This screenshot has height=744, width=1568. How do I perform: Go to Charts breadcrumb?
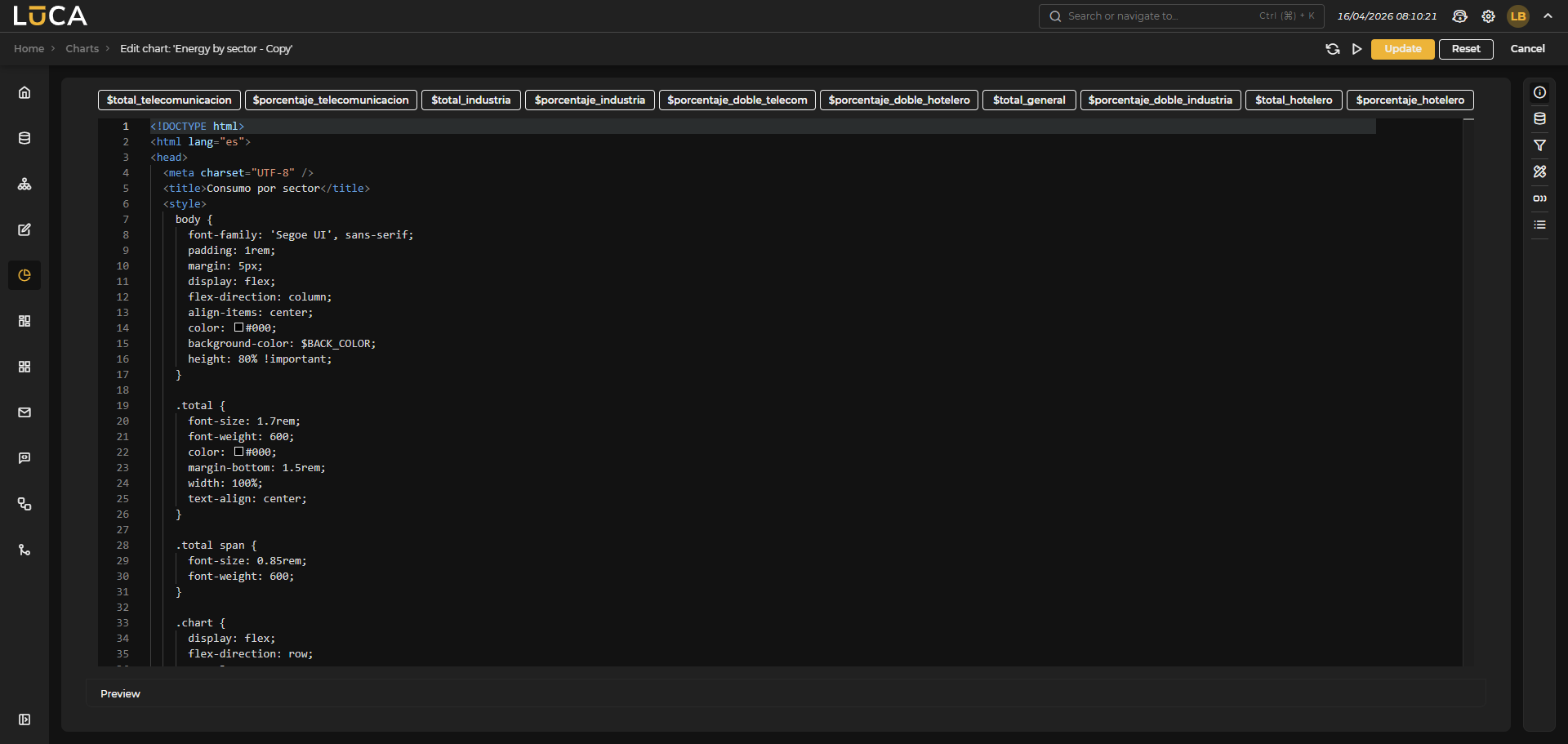pyautogui.click(x=82, y=49)
